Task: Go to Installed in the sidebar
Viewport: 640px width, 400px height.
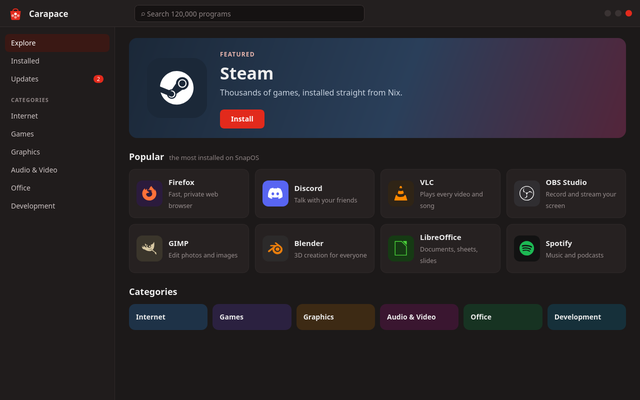Action: click(57, 61)
